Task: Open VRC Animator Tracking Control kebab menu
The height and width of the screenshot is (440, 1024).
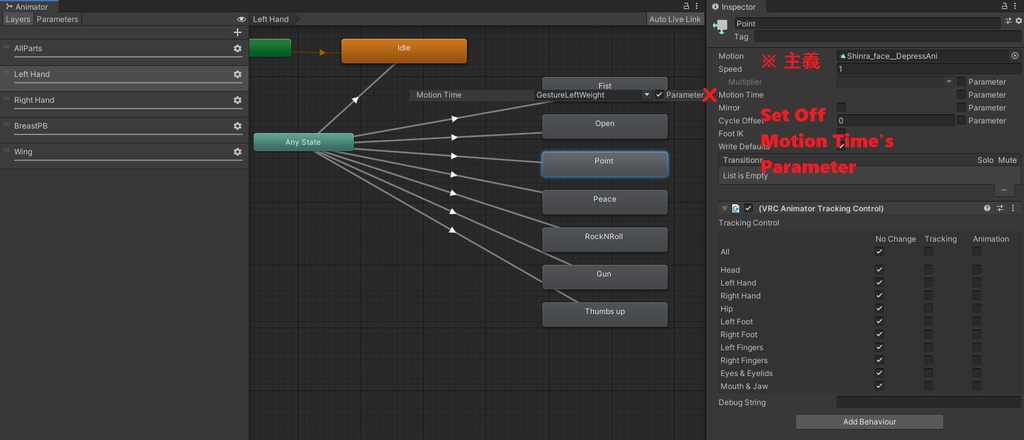Action: click(1013, 208)
